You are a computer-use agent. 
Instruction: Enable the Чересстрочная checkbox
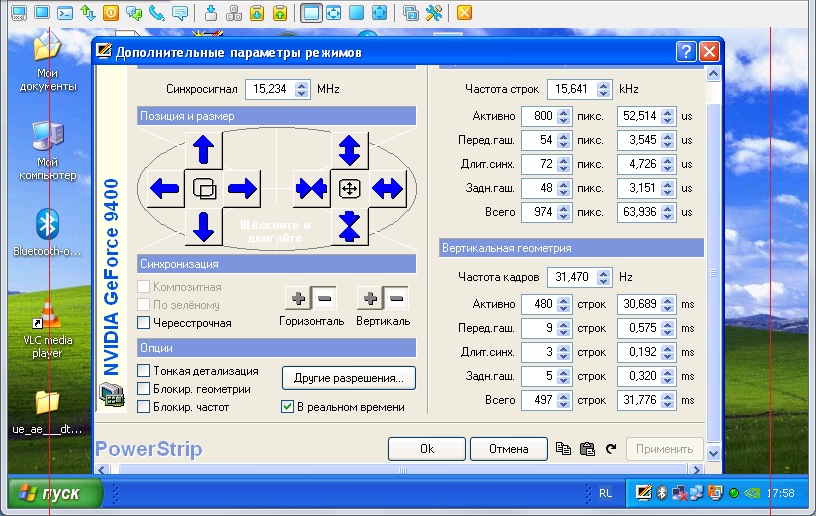pos(144,323)
